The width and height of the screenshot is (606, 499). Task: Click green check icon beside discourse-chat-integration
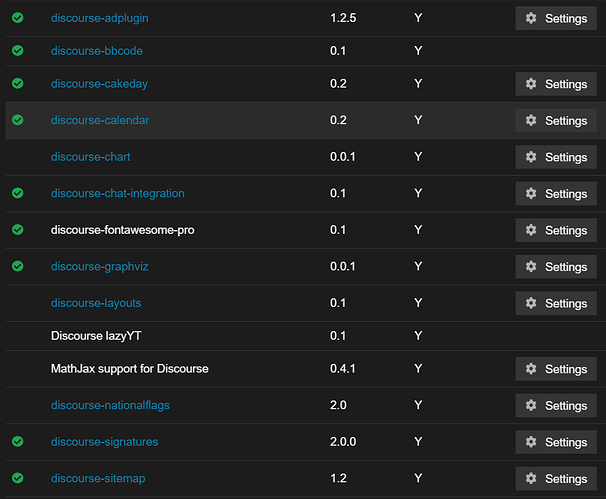18,193
